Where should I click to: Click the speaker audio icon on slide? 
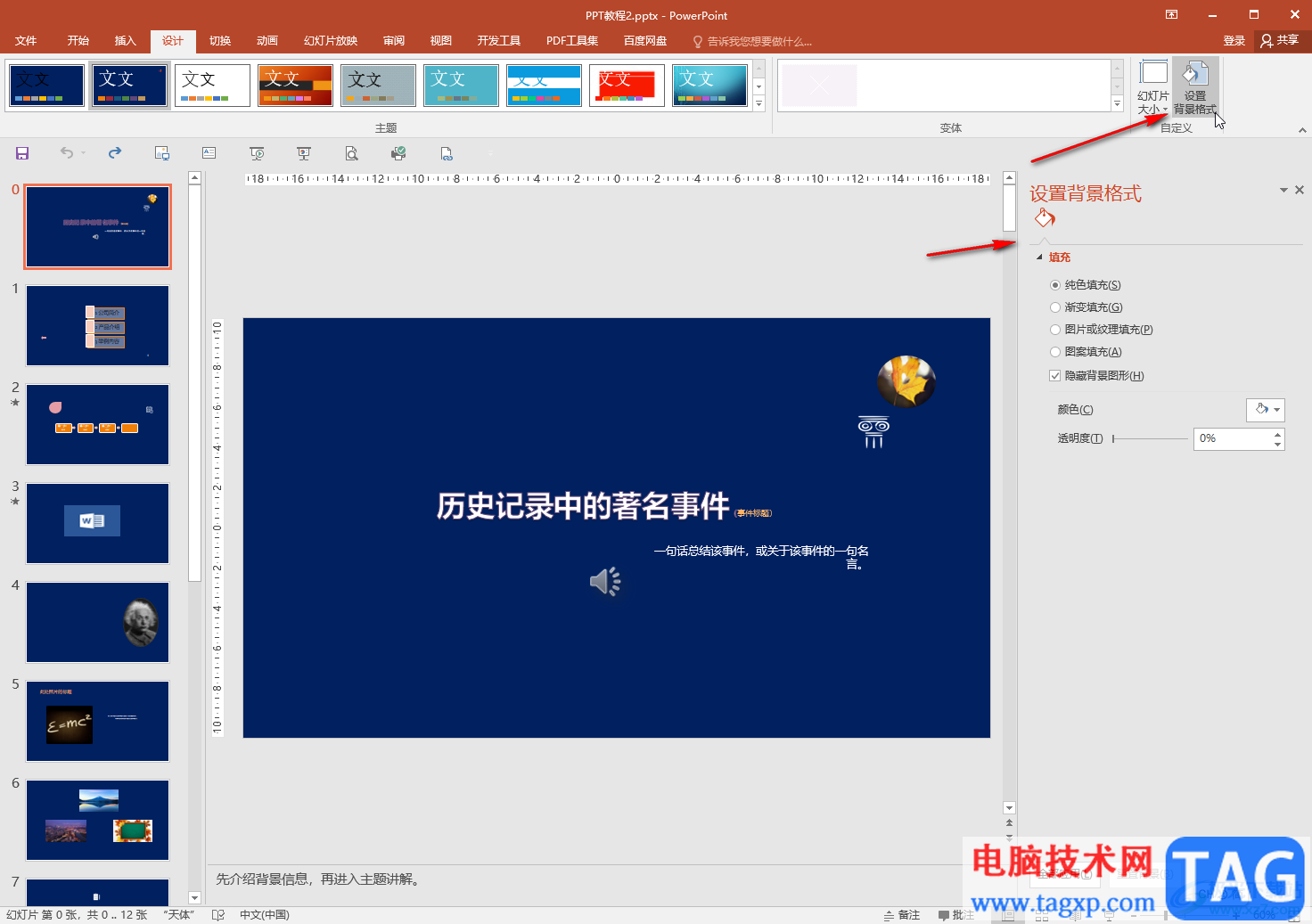(x=605, y=582)
